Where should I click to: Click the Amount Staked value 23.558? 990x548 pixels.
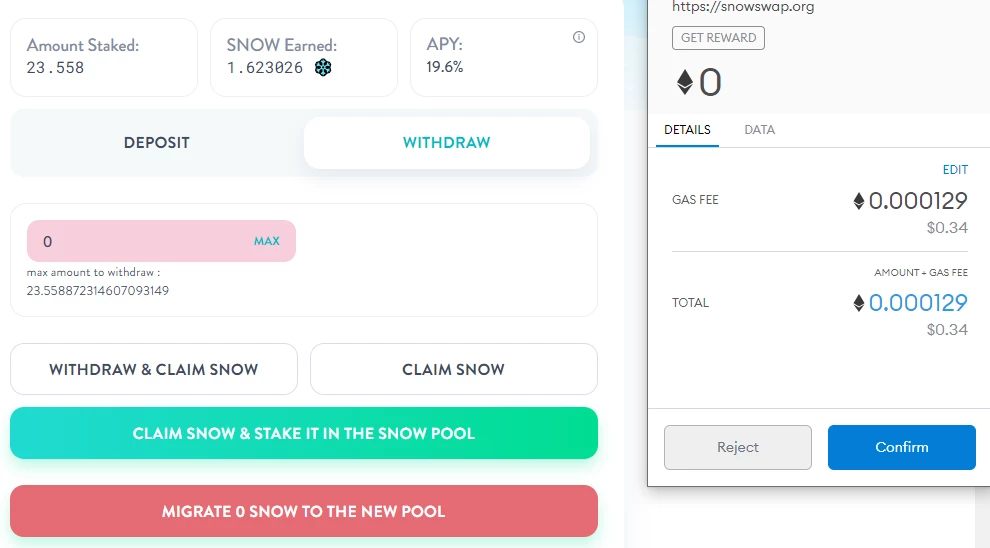click(x=56, y=68)
